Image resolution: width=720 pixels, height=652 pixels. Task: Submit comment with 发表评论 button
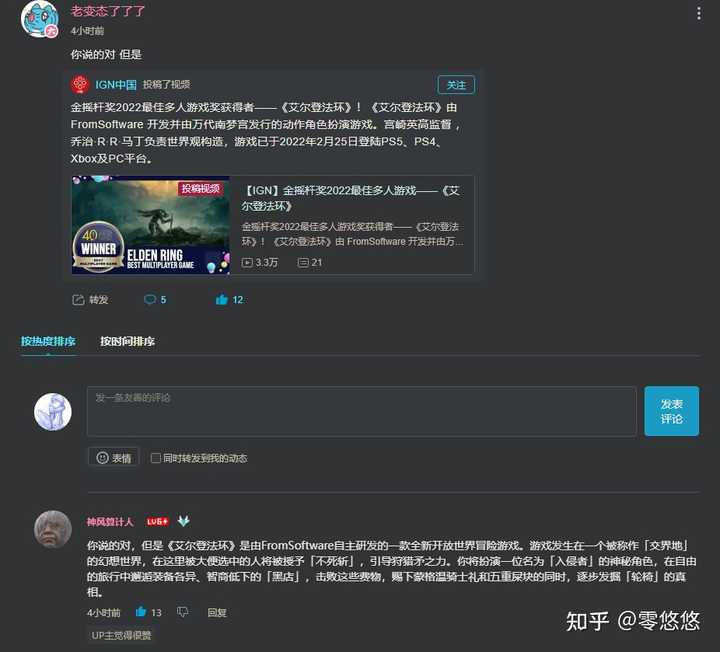671,411
